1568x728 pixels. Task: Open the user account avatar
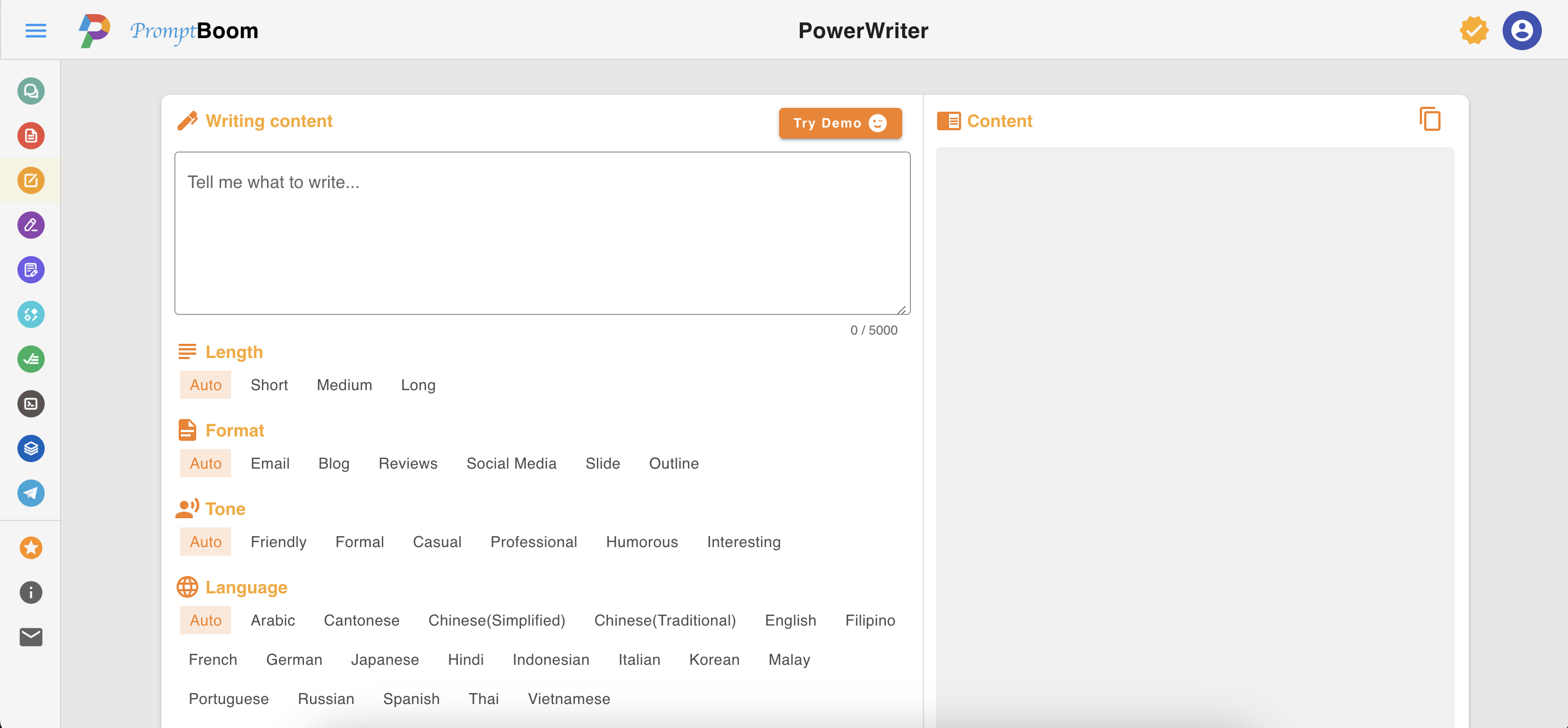[1521, 31]
